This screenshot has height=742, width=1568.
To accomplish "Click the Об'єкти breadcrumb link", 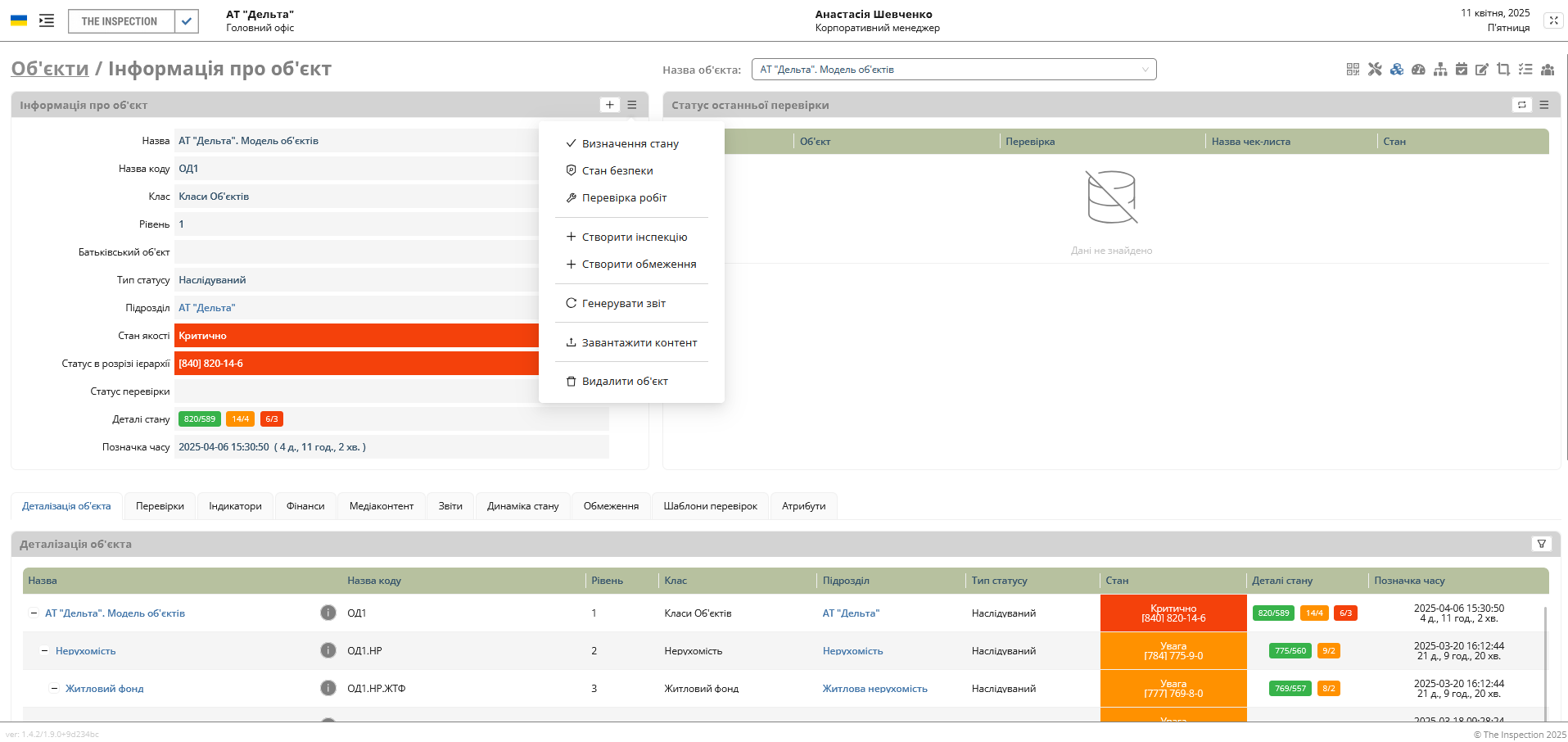I will pos(50,69).
